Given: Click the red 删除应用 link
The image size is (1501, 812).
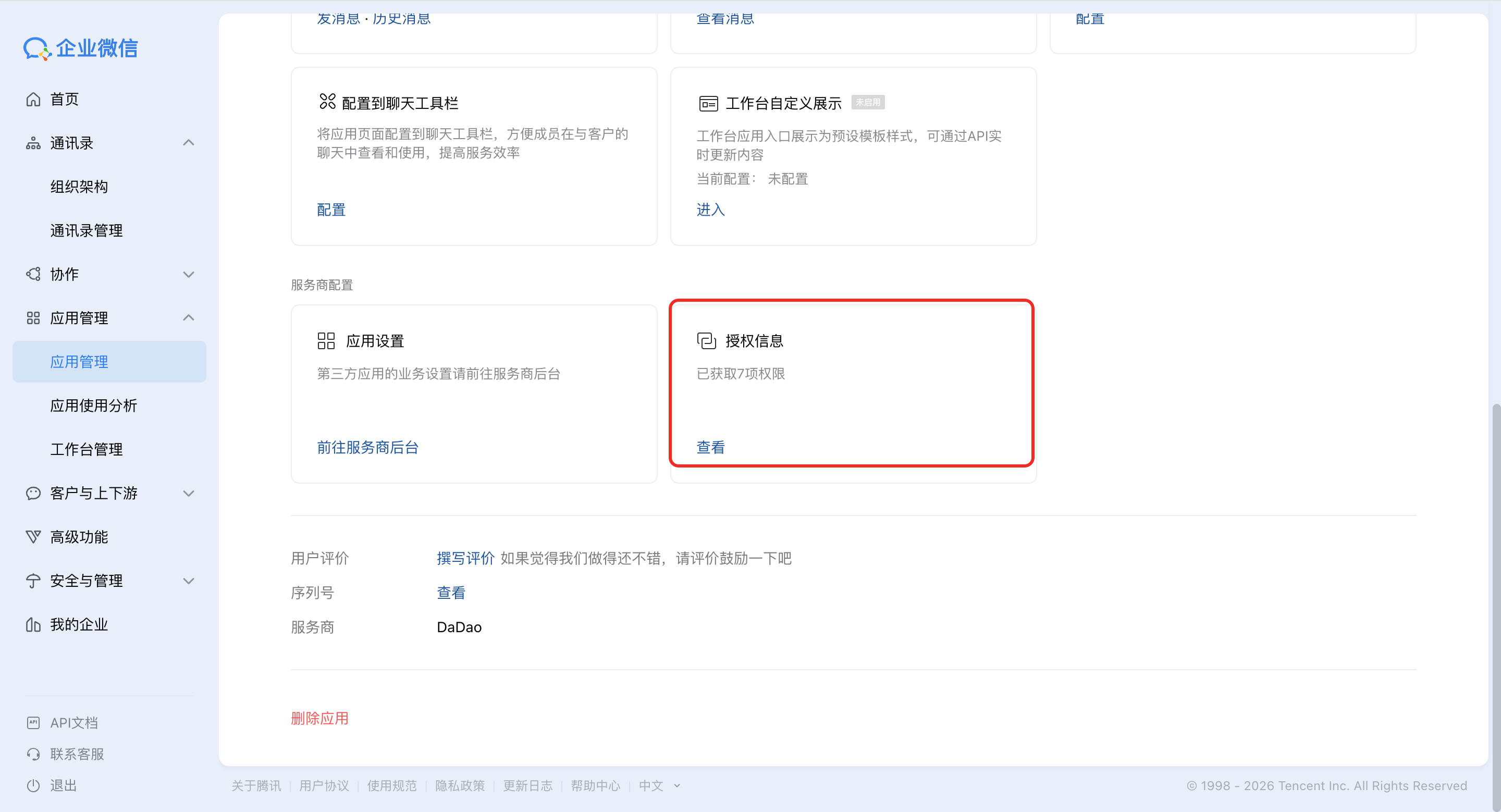Looking at the screenshot, I should point(319,718).
